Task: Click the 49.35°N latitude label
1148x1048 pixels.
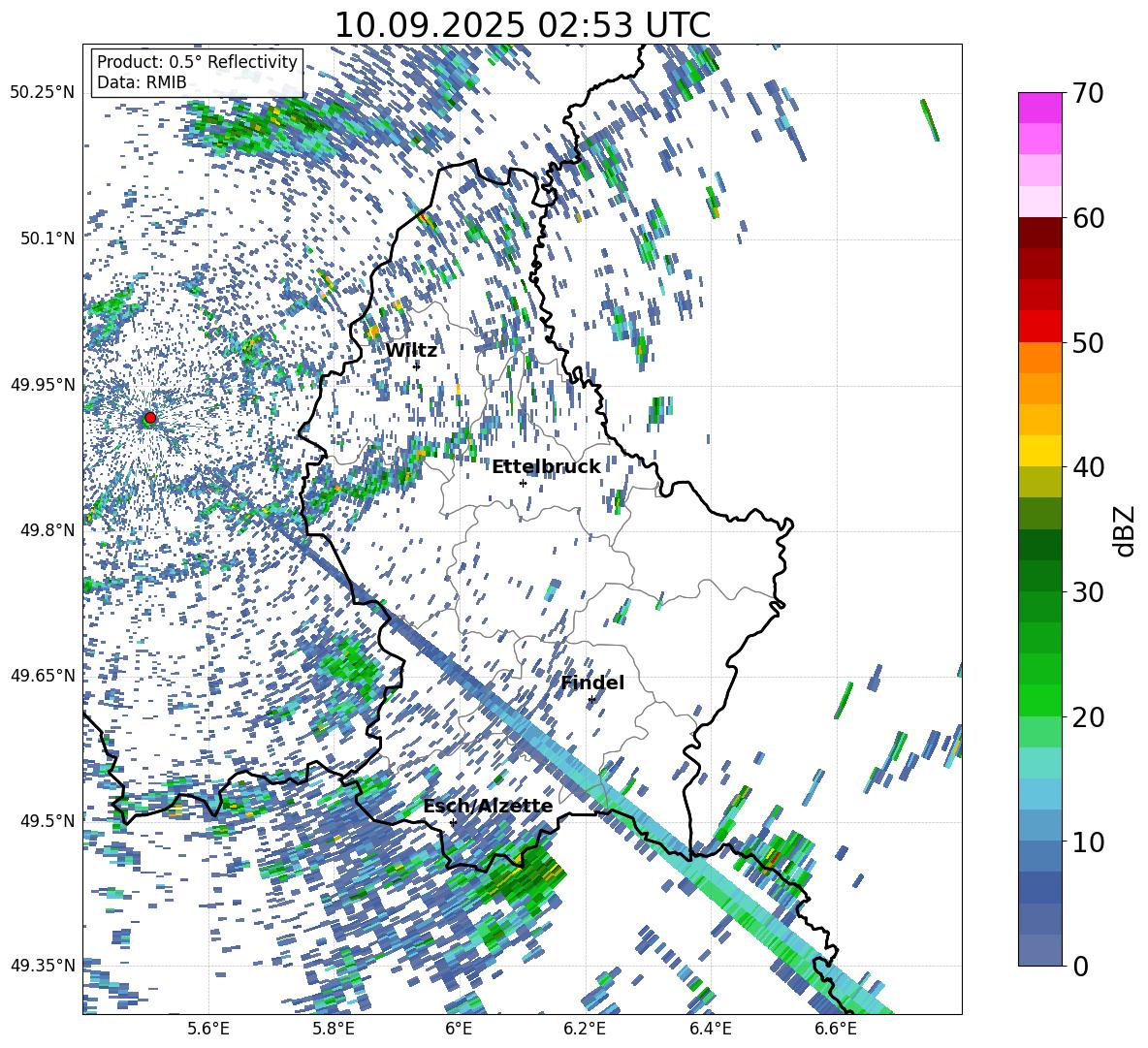Action: click(43, 966)
